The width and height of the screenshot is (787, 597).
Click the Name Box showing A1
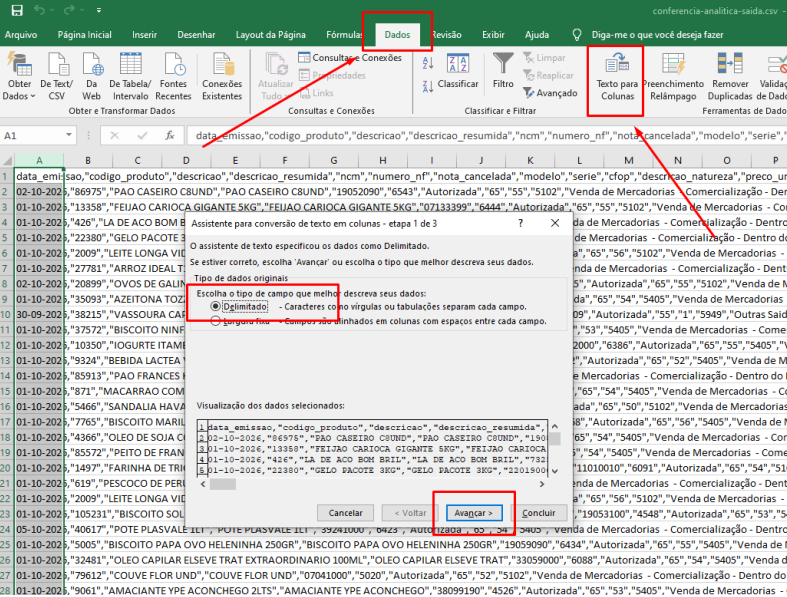click(x=33, y=136)
